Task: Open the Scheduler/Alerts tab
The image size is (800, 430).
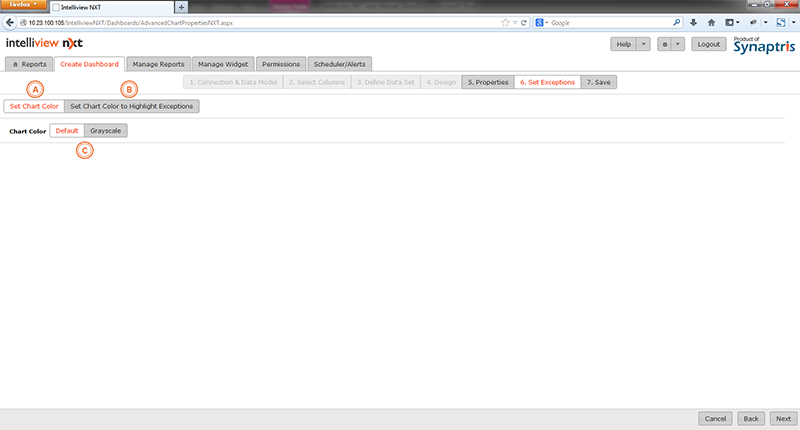Action: (x=340, y=64)
